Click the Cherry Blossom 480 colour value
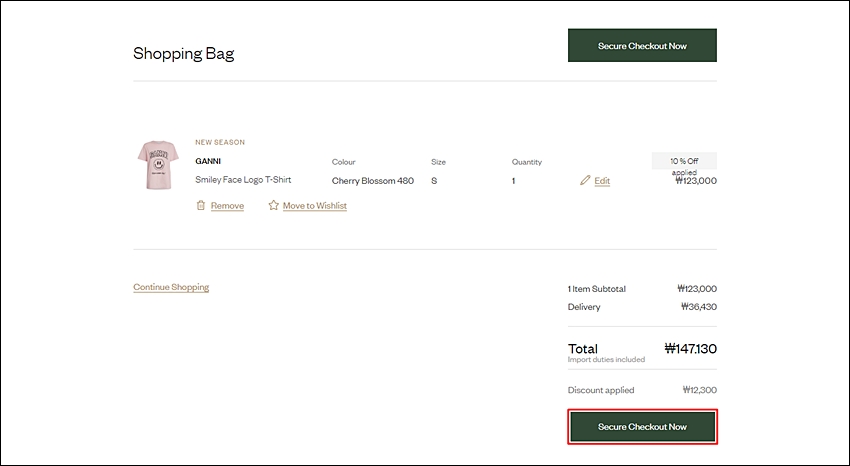Image resolution: width=850 pixels, height=466 pixels. [373, 181]
